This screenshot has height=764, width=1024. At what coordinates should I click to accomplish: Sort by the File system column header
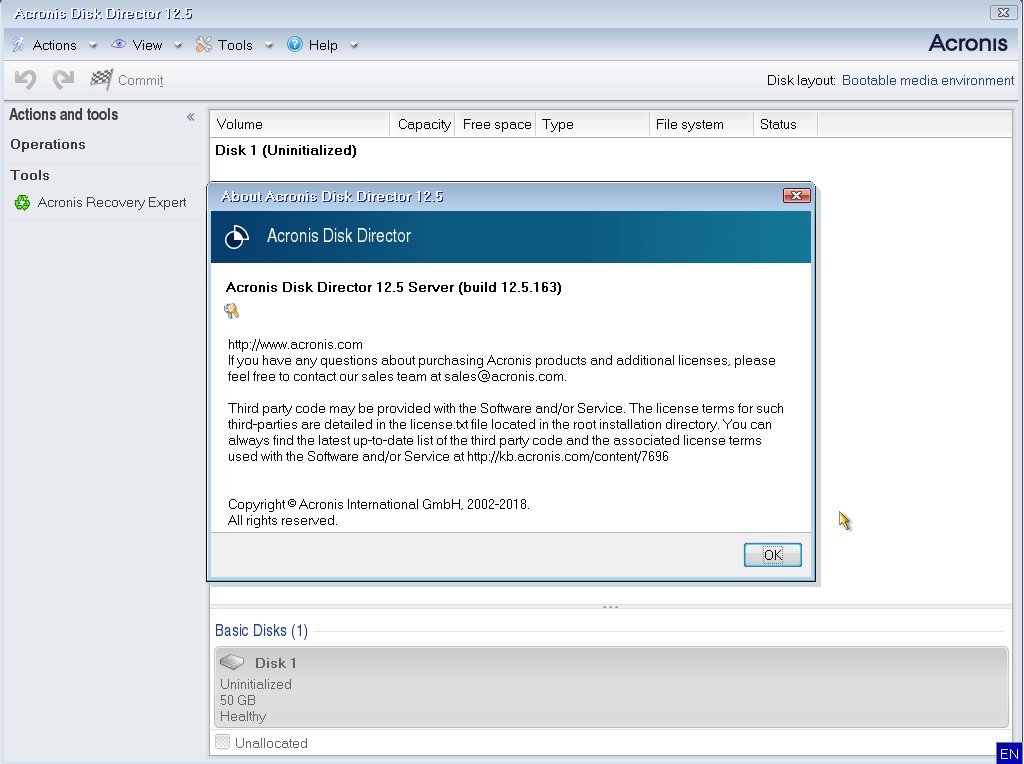pyautogui.click(x=701, y=124)
